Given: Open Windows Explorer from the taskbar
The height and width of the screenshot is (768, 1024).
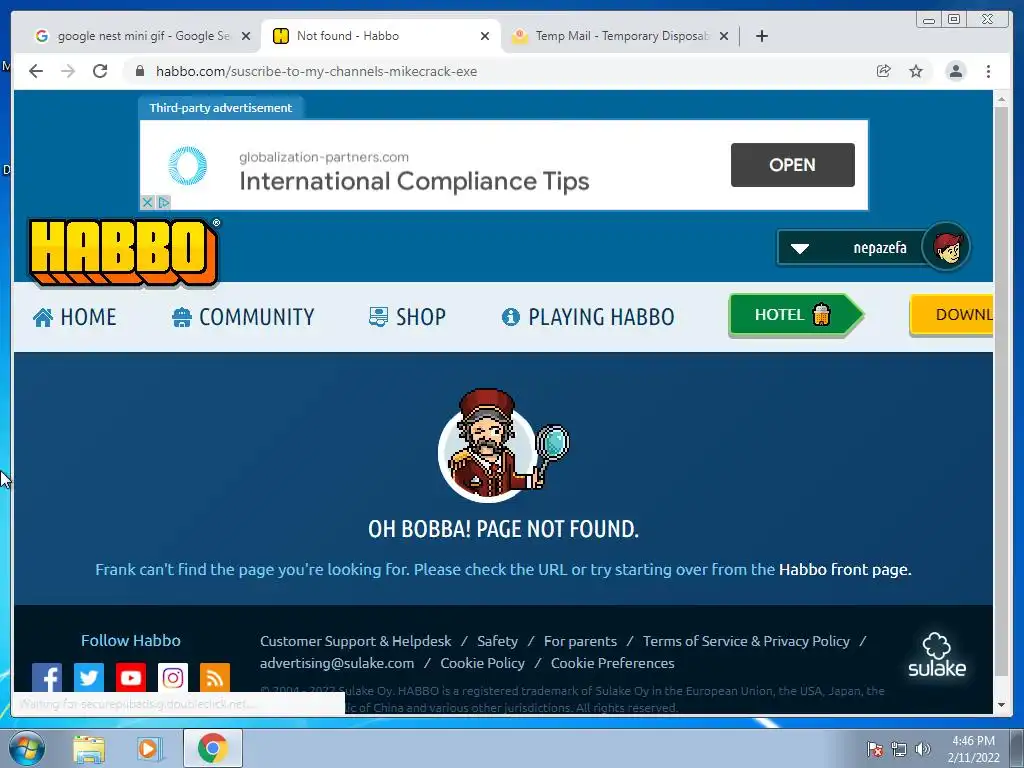Looking at the screenshot, I should (88, 749).
